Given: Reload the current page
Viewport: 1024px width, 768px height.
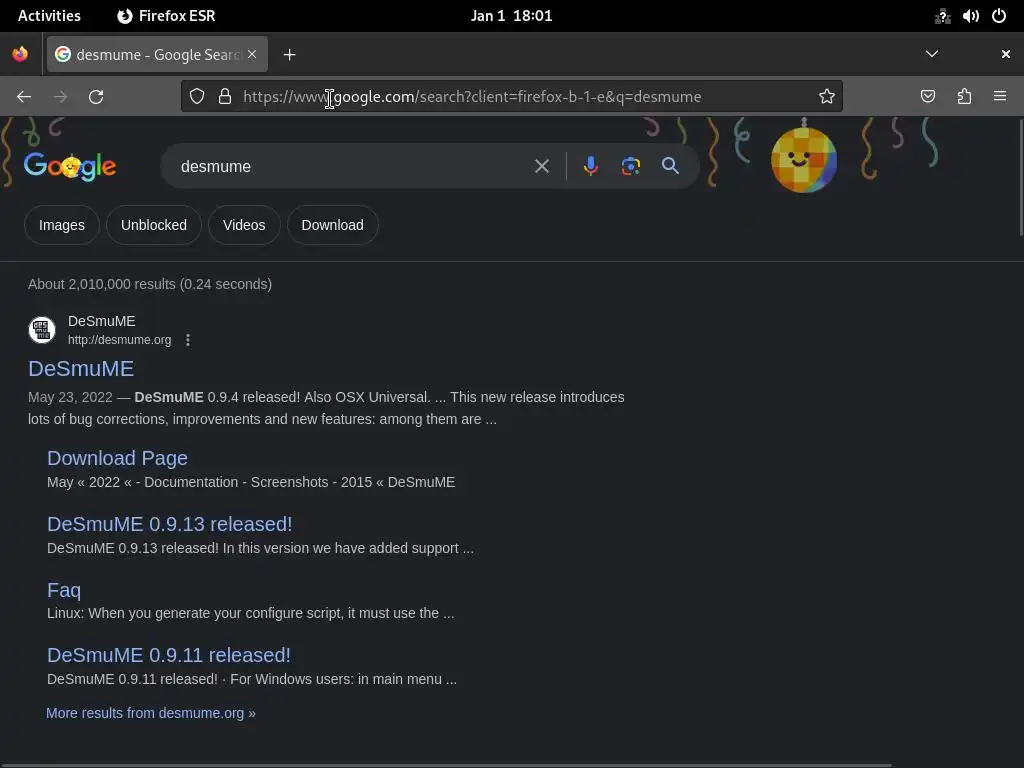Looking at the screenshot, I should (96, 97).
